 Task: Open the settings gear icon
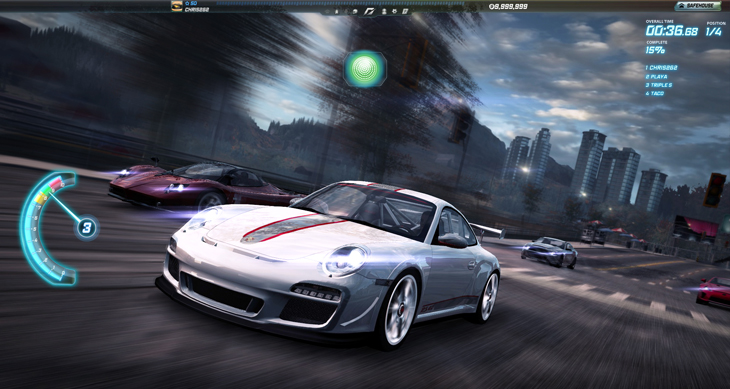394,11
